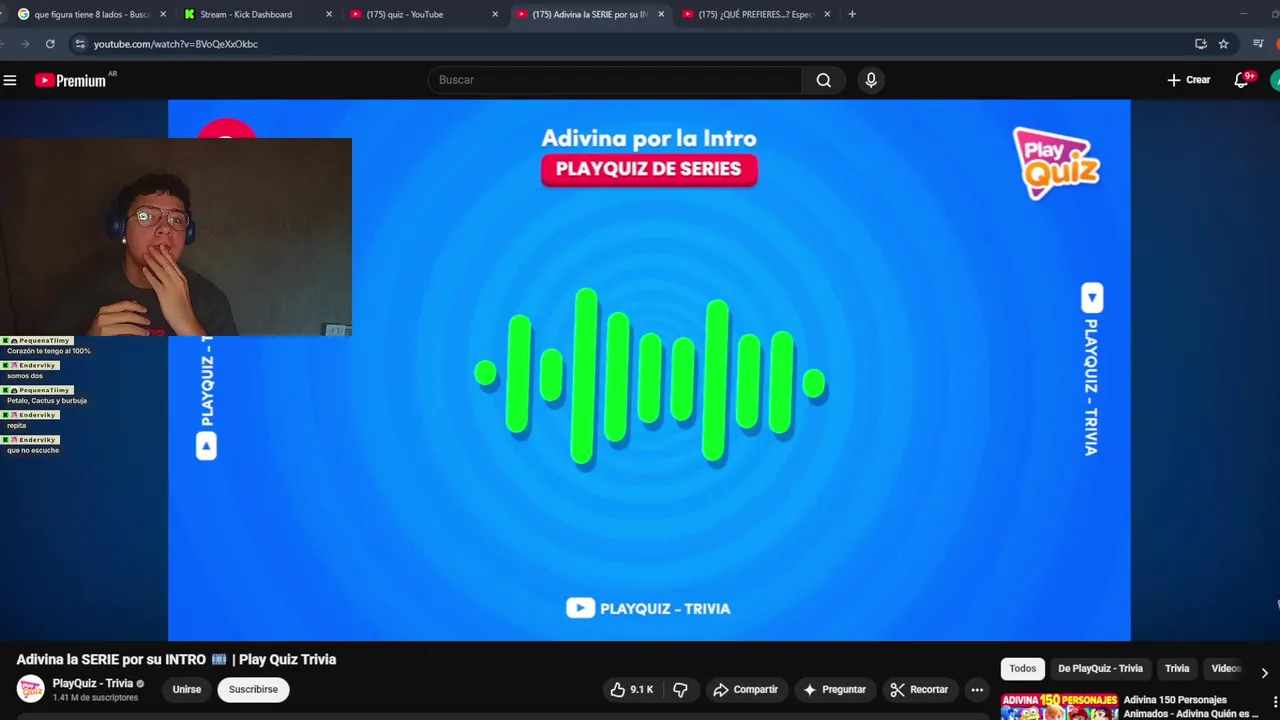Share the video with Compartir
The height and width of the screenshot is (720, 1280).
[745, 689]
